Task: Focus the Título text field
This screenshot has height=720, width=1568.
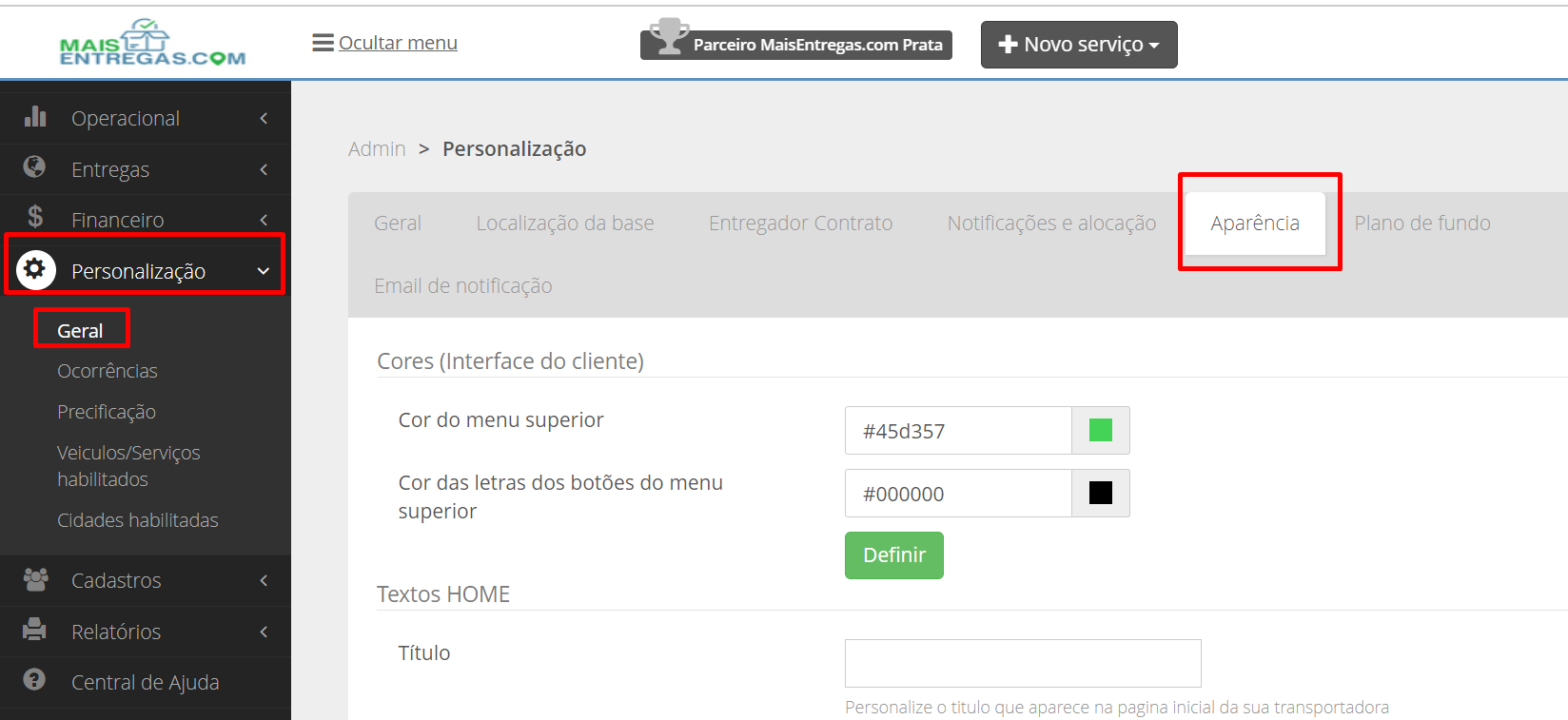Action: [1023, 663]
